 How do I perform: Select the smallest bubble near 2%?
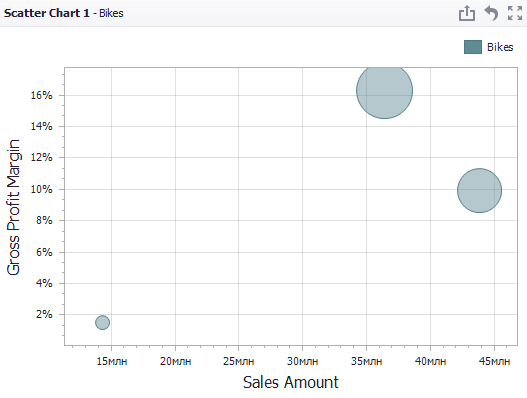pyautogui.click(x=102, y=322)
